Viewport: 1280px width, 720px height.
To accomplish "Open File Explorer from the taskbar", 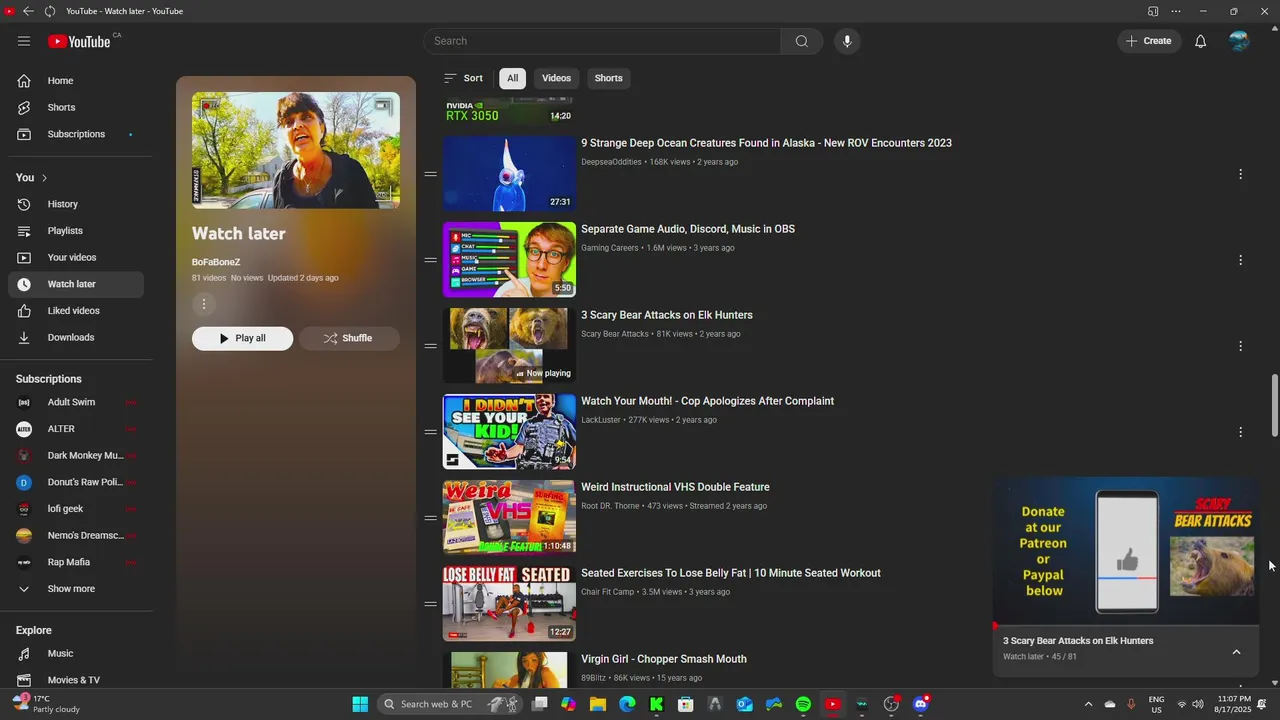I will [x=598, y=704].
